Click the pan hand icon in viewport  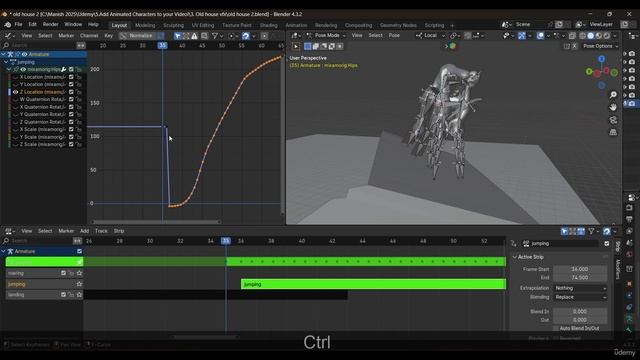(613, 107)
